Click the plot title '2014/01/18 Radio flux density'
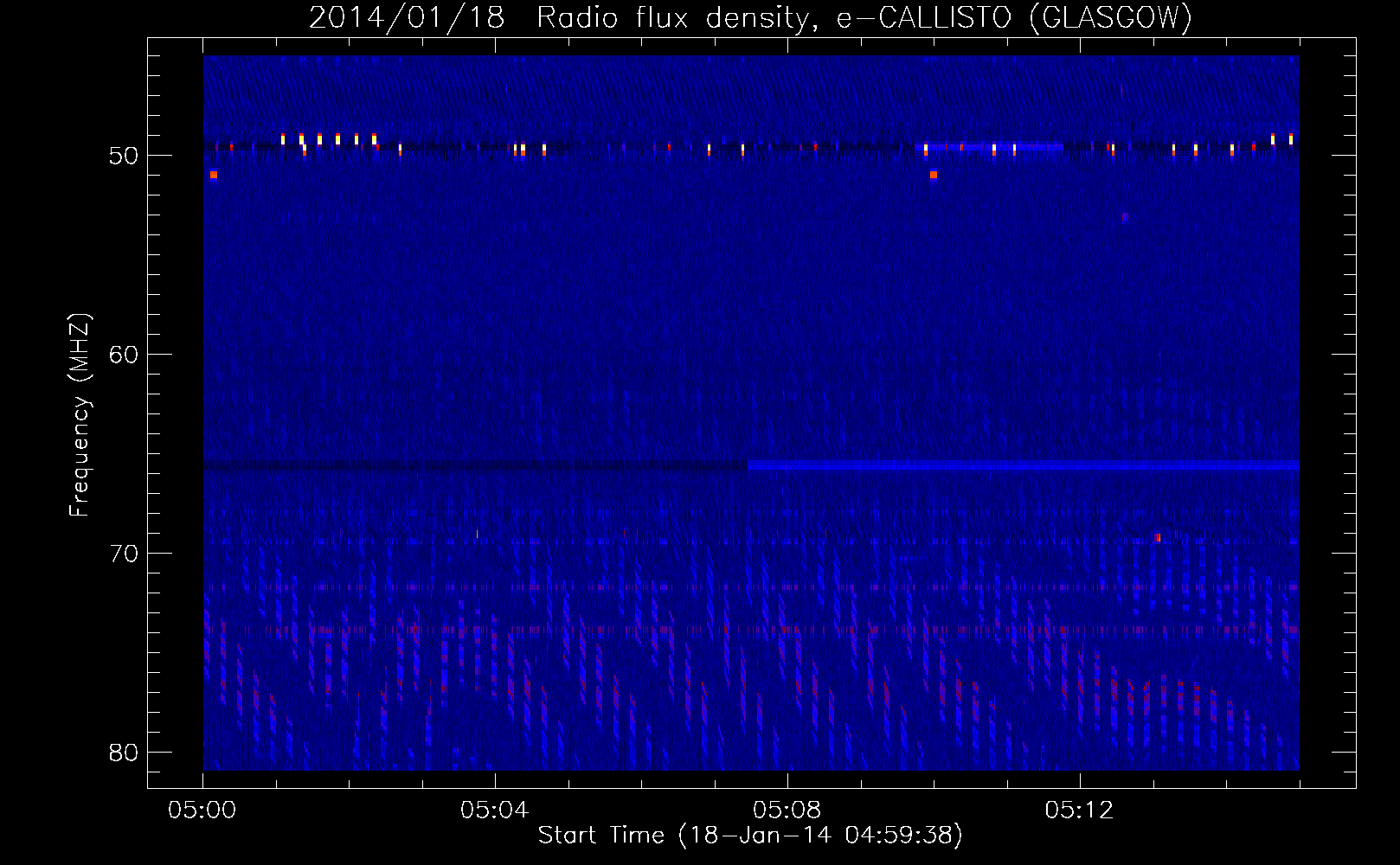The image size is (1400, 865). point(561,17)
